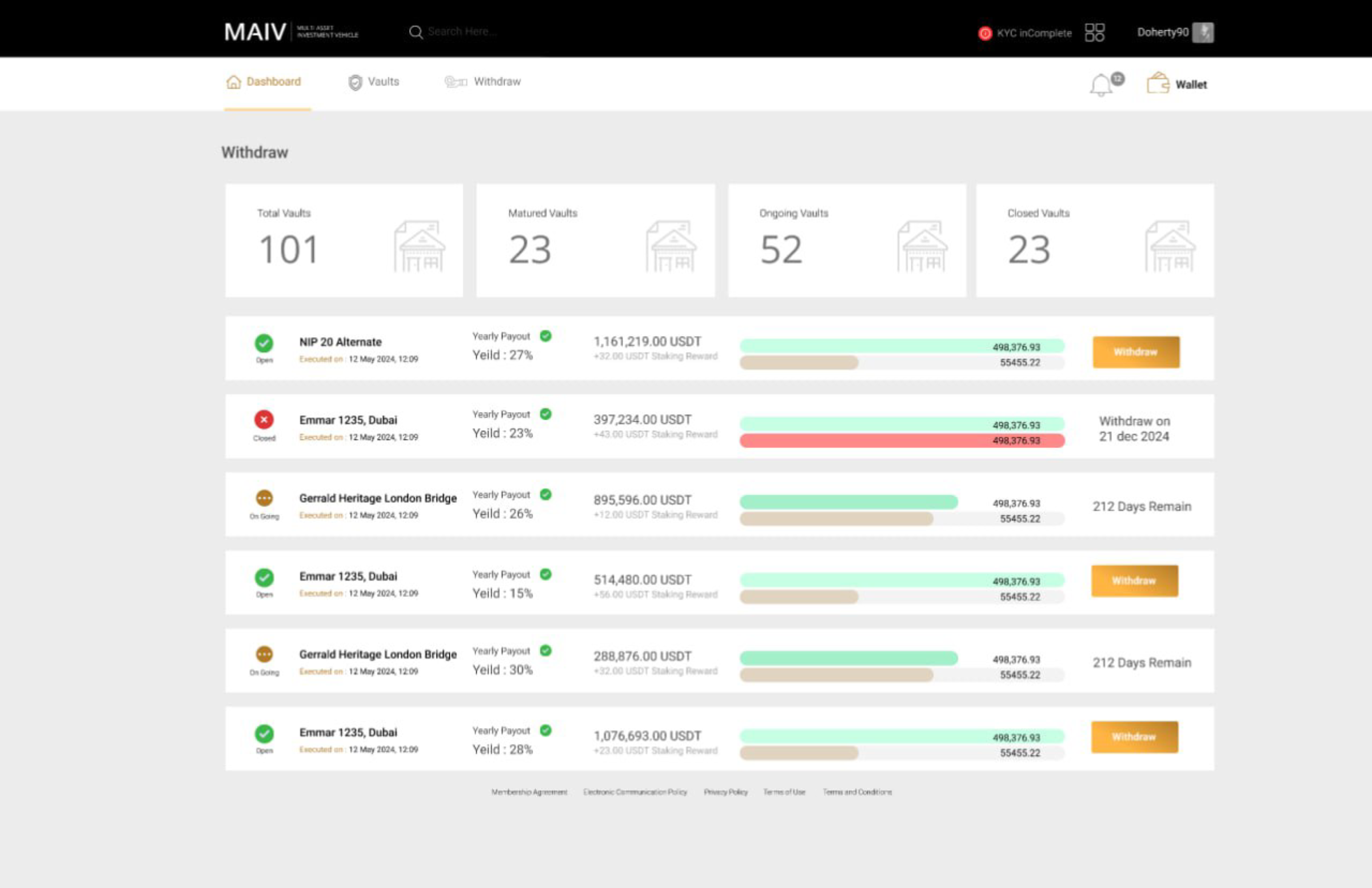Click the Total Vaults building icon
Viewport: 1372px width, 888px height.
point(420,246)
